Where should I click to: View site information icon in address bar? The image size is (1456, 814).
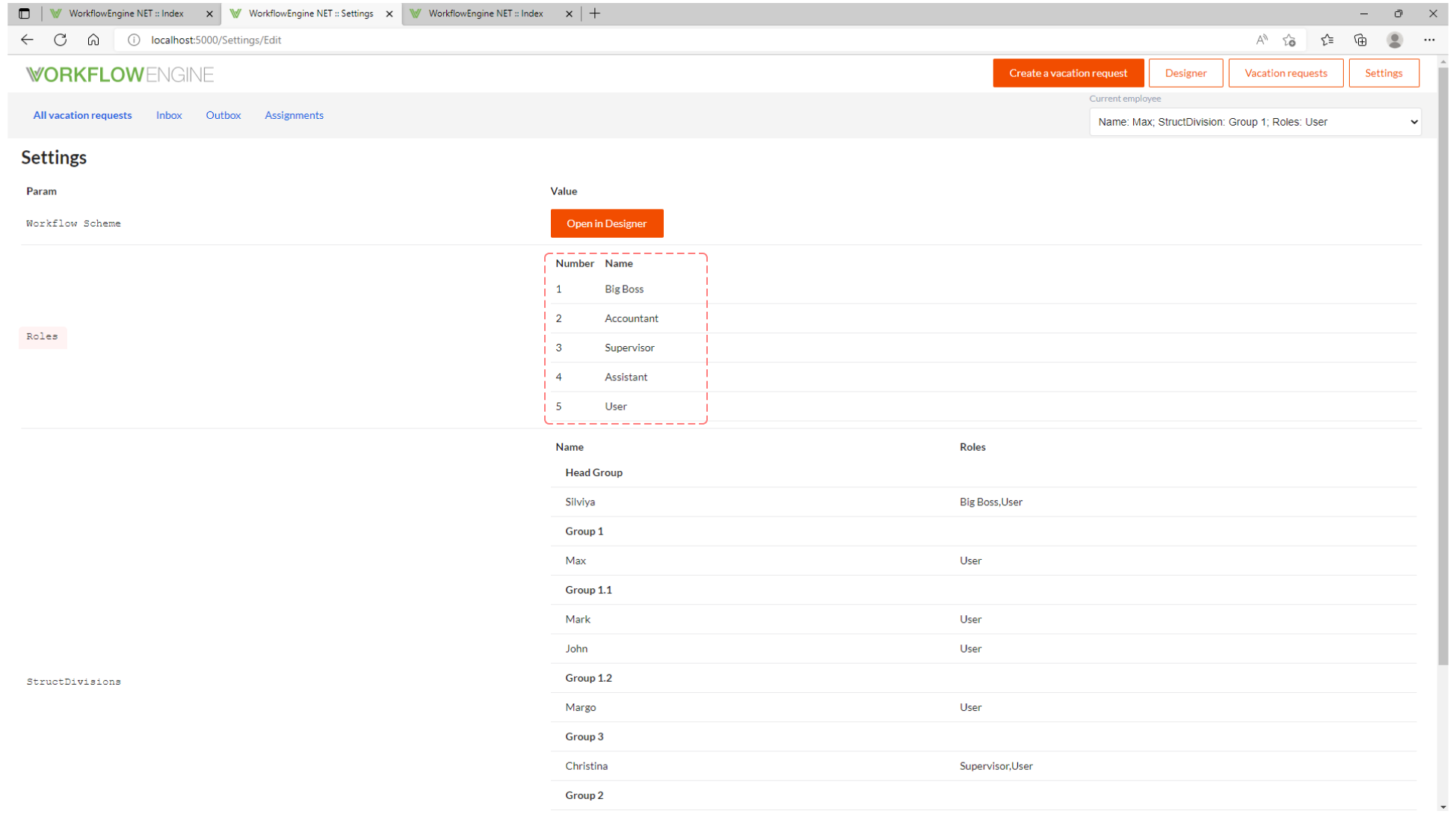click(x=134, y=40)
